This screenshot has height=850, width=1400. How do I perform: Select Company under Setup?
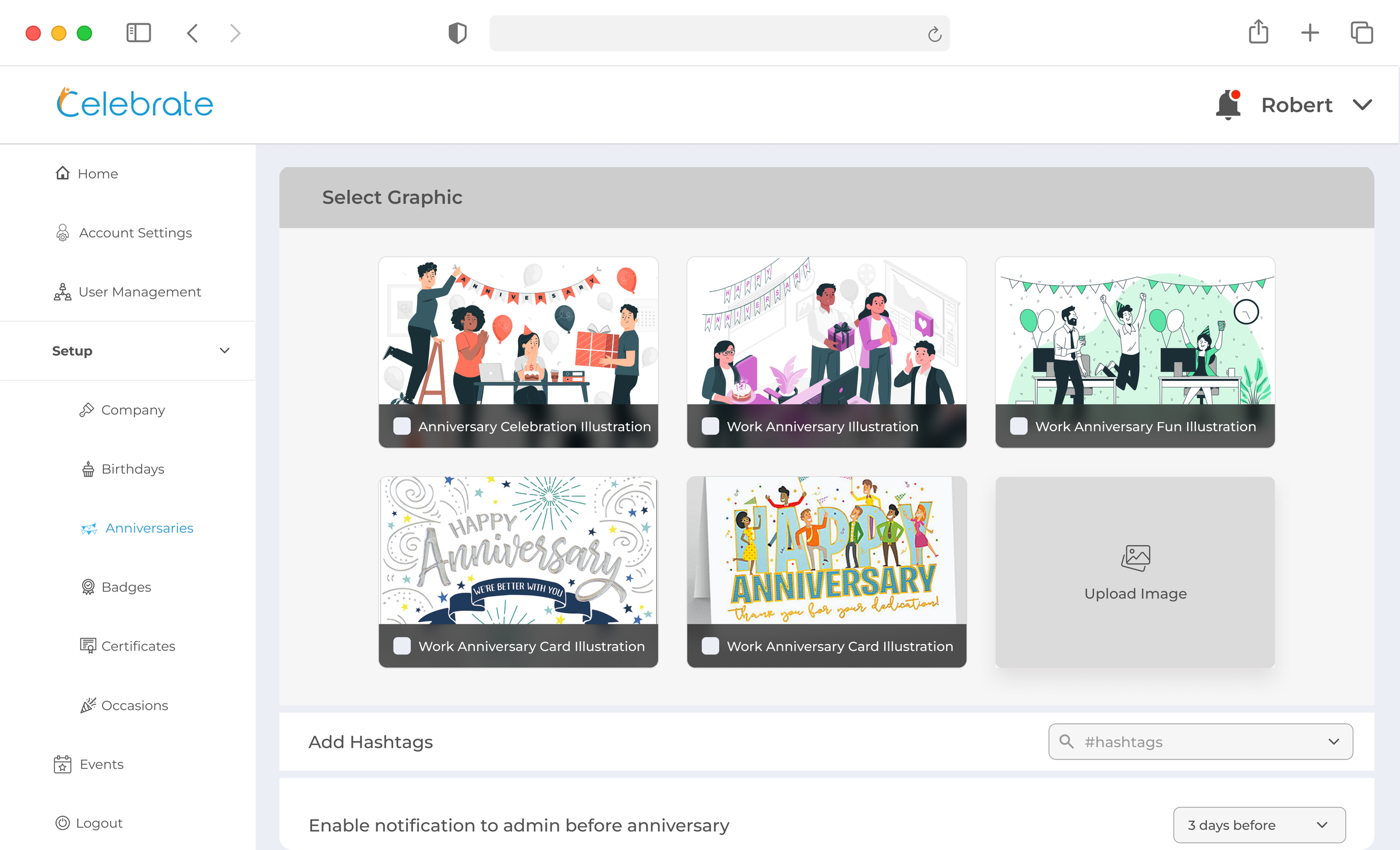pyautogui.click(x=122, y=410)
